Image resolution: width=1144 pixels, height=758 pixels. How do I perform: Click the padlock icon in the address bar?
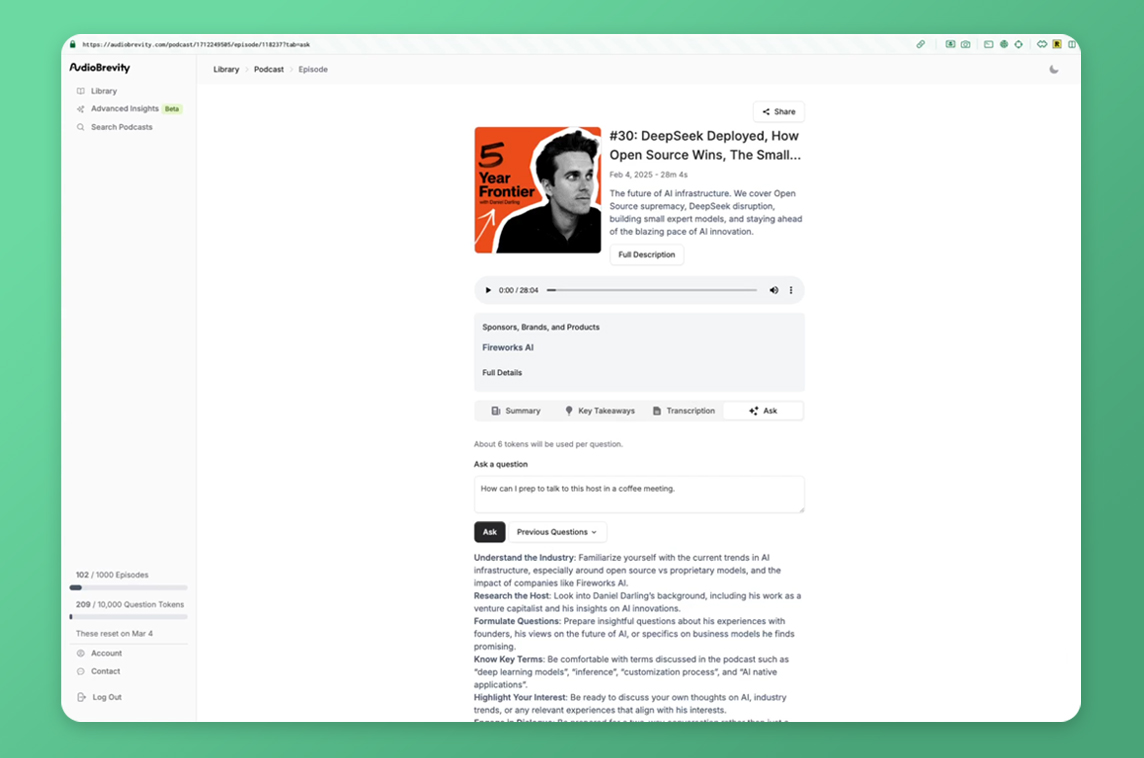click(72, 45)
